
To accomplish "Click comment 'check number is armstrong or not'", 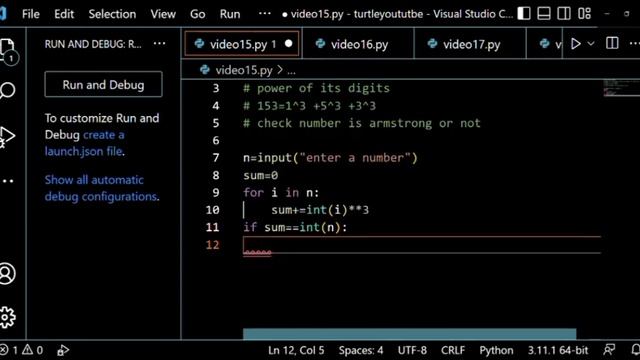I will point(362,123).
